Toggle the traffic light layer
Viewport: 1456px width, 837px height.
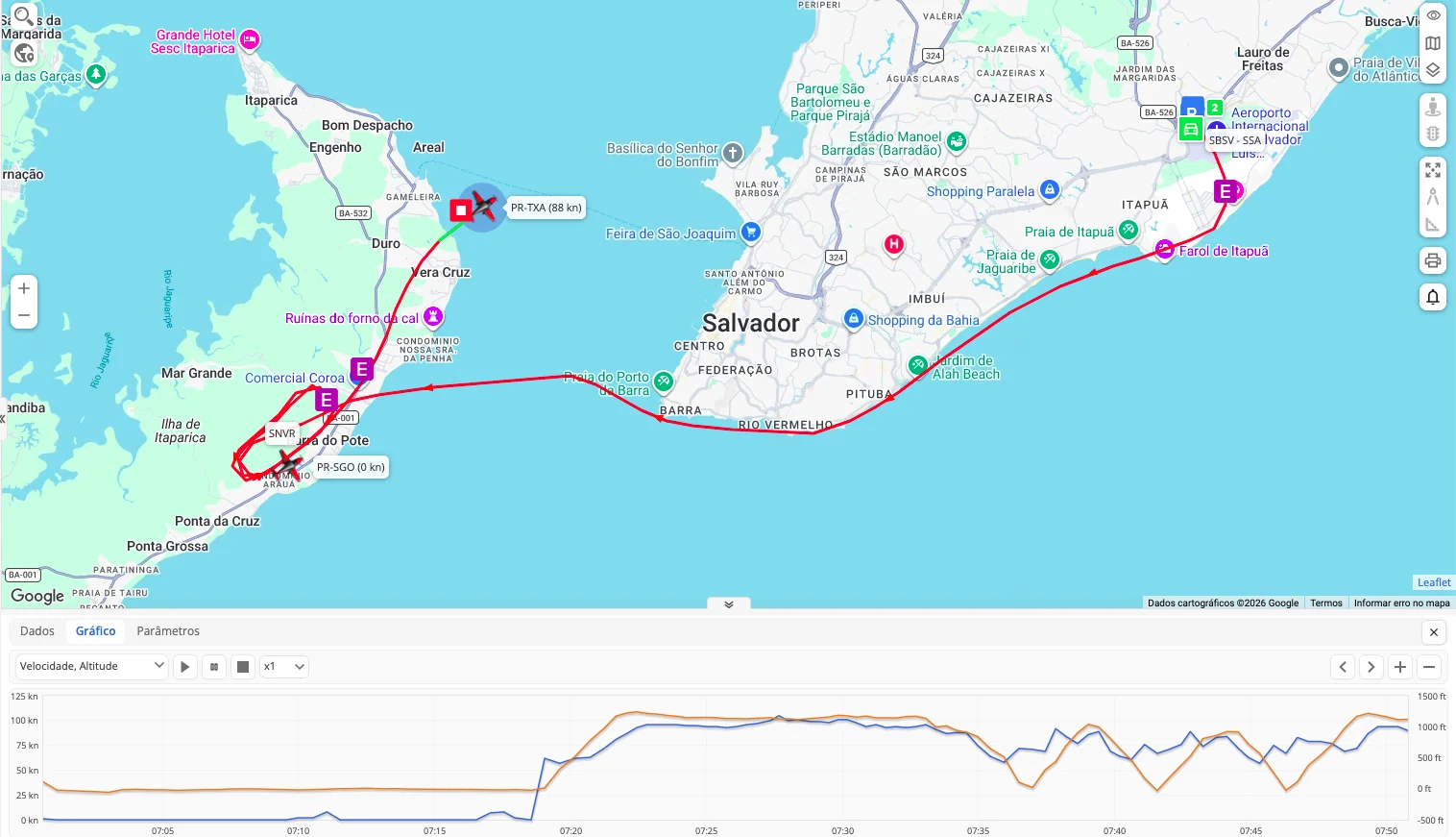click(x=1433, y=134)
